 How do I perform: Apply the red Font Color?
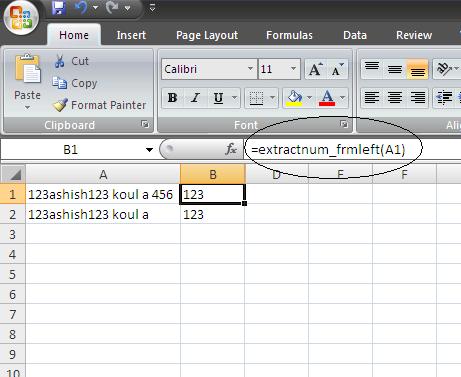pyautogui.click(x=327, y=98)
